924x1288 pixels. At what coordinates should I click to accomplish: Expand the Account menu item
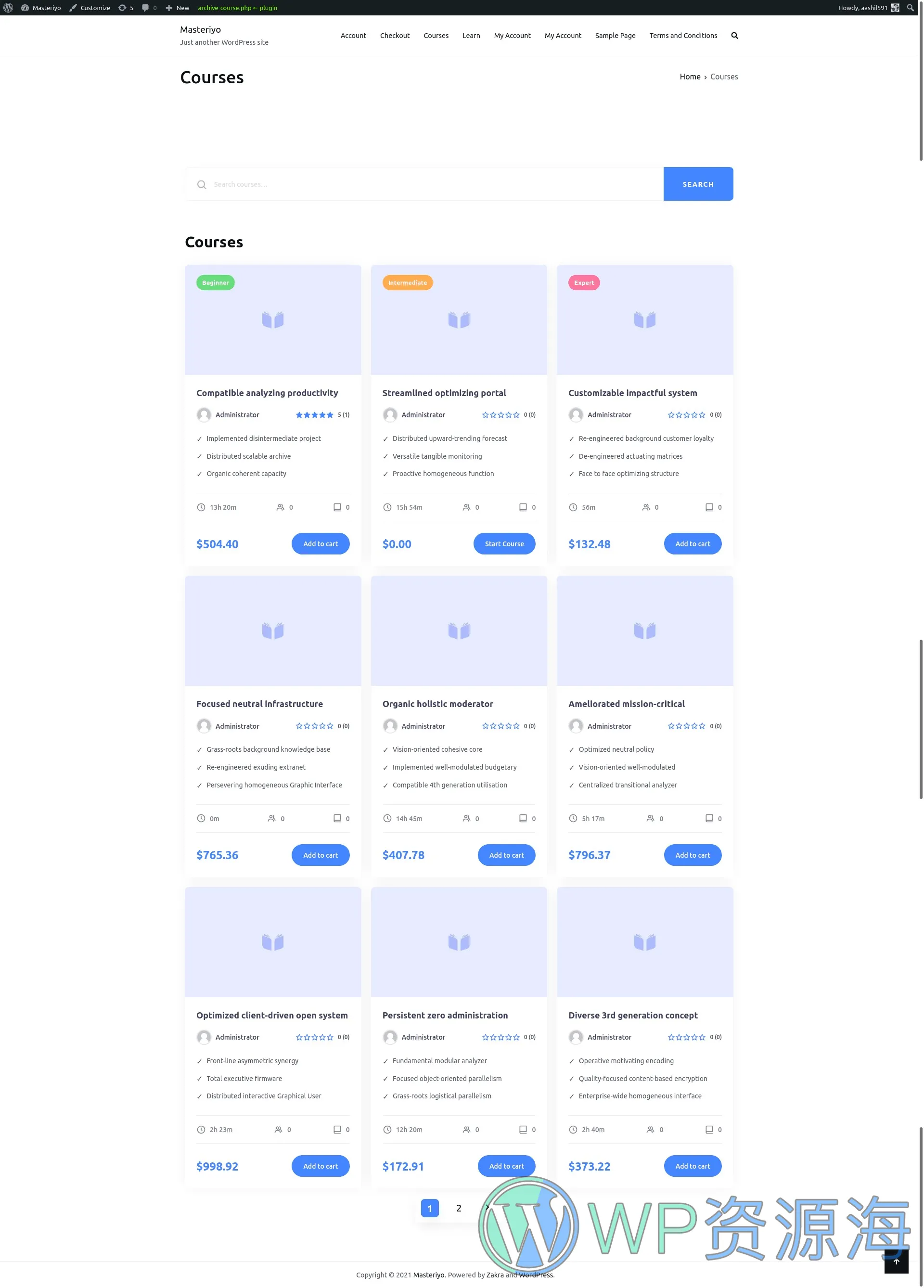pyautogui.click(x=353, y=35)
